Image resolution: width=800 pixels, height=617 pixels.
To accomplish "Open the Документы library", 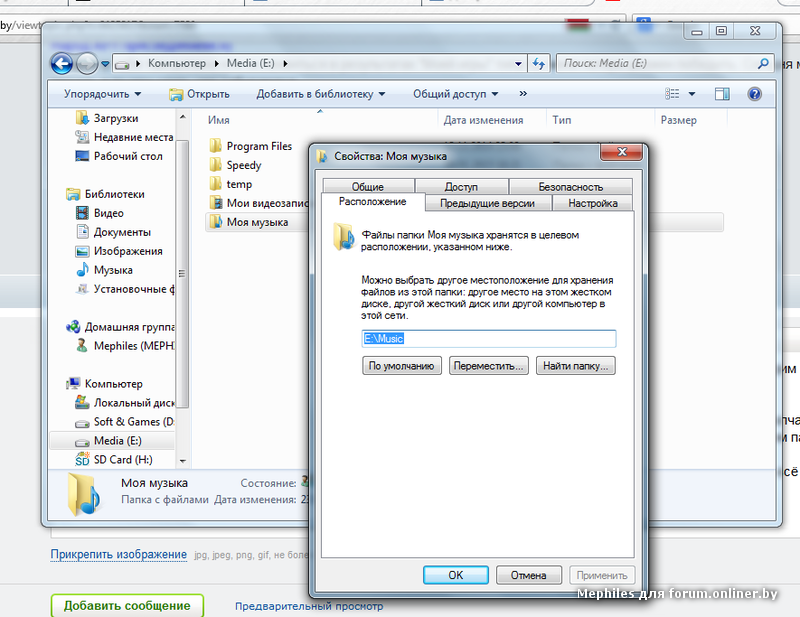I will point(113,232).
